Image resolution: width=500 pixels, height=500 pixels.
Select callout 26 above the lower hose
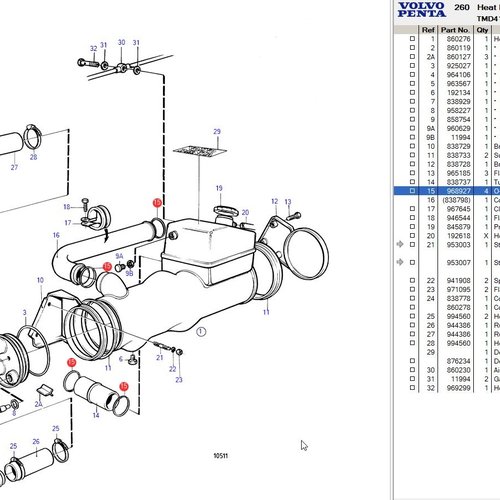click(36, 442)
